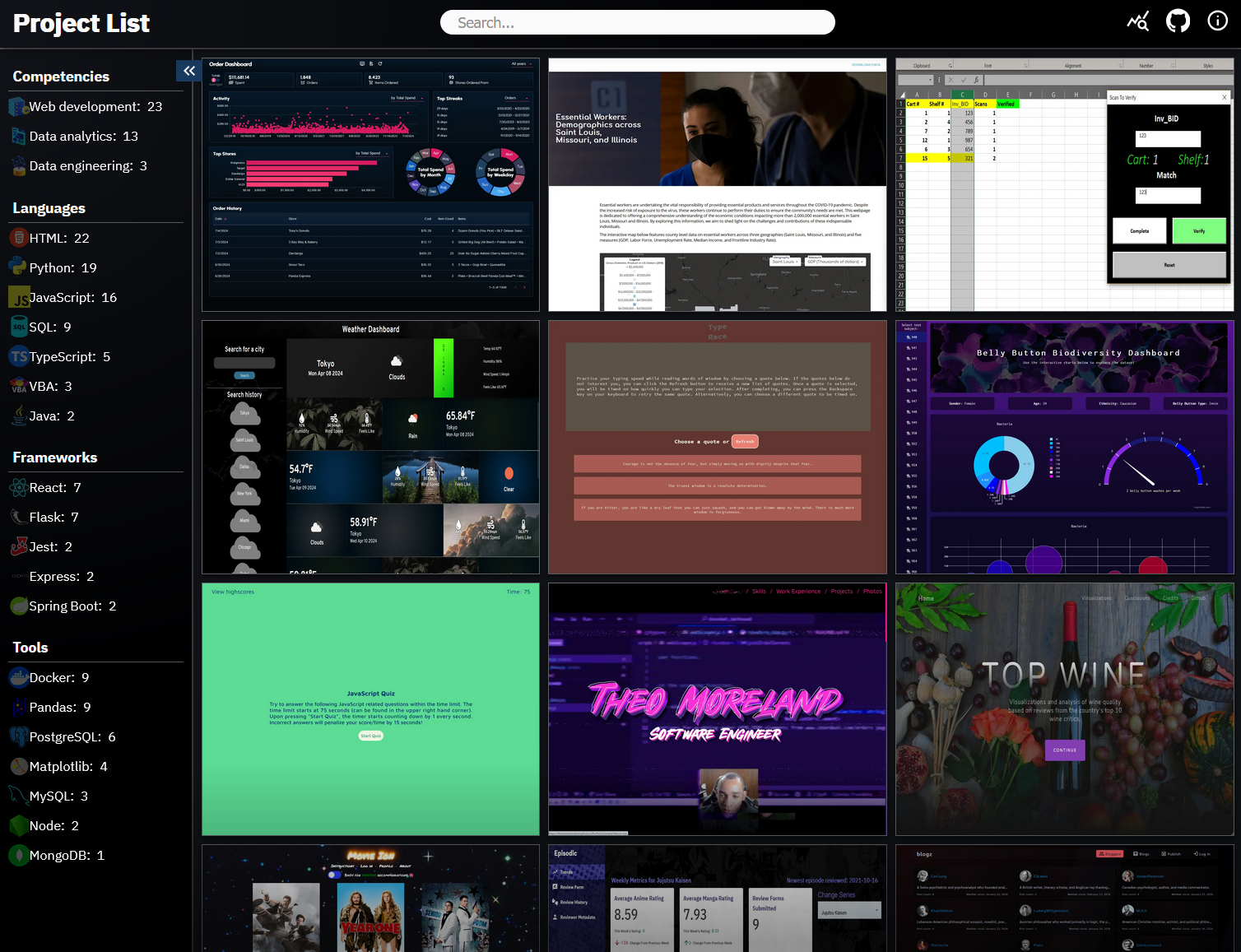Filter by Web development: 23
1241x952 pixels.
[95, 107]
